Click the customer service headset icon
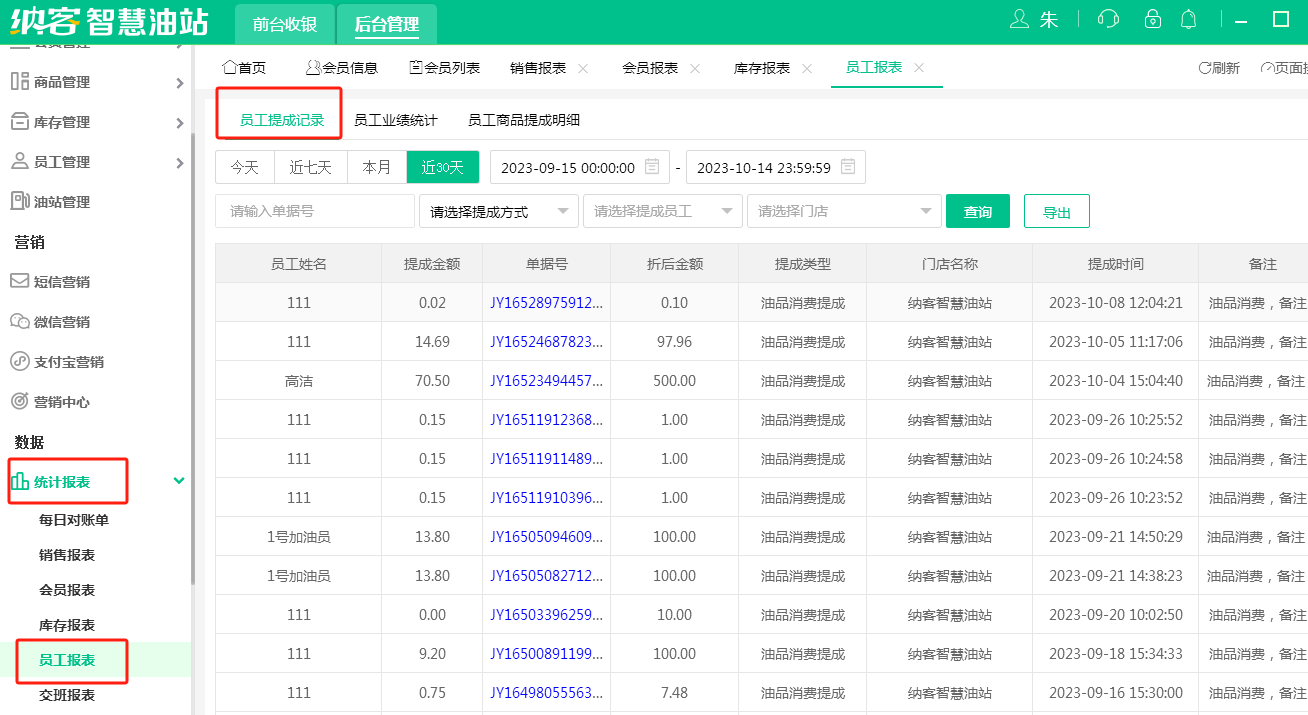This screenshot has width=1308, height=715. point(1108,19)
